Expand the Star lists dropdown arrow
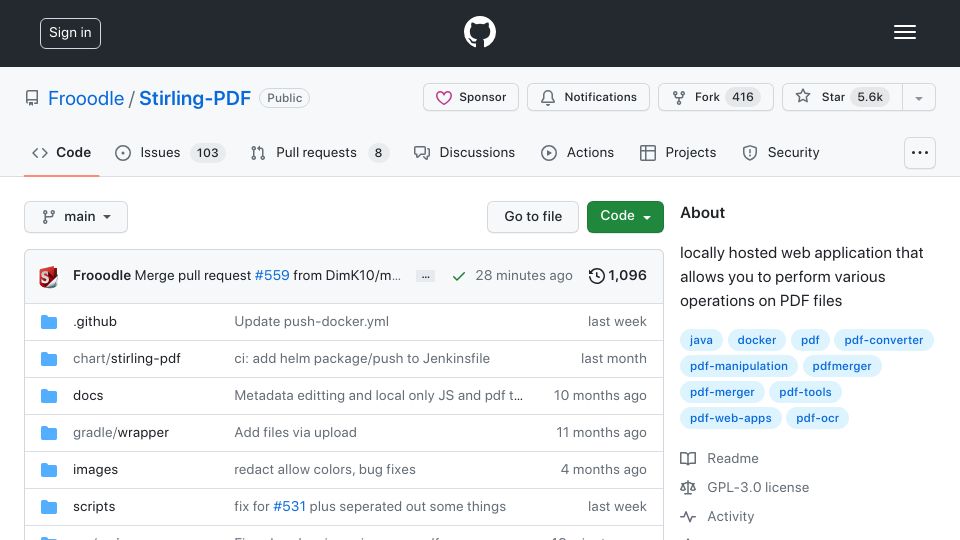960x540 pixels. 919,98
